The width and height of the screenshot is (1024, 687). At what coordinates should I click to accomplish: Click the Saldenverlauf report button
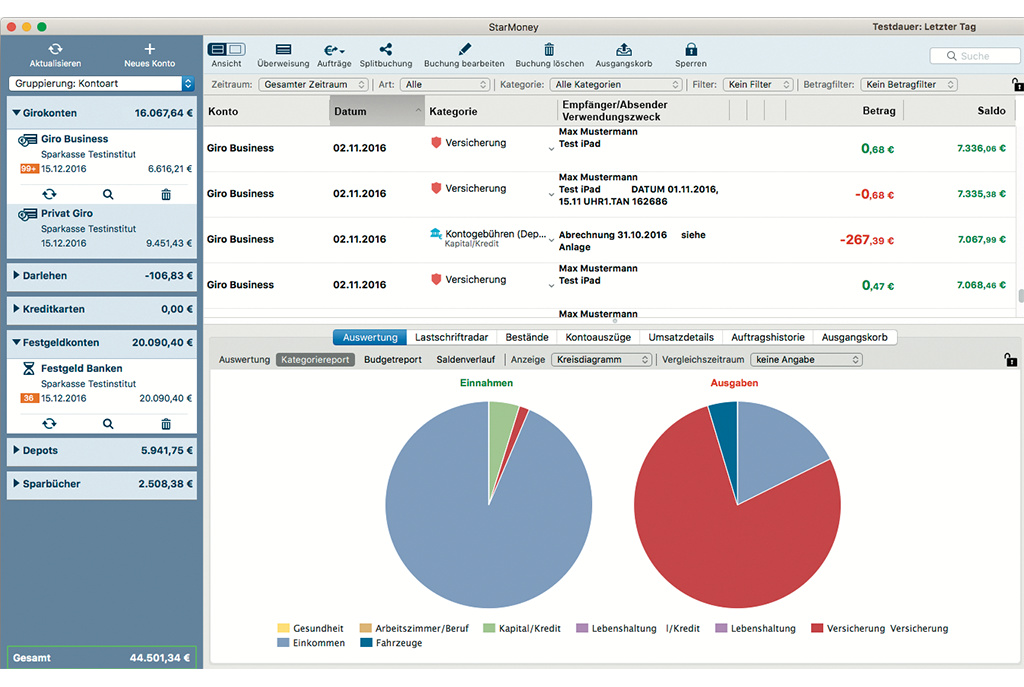[466, 359]
